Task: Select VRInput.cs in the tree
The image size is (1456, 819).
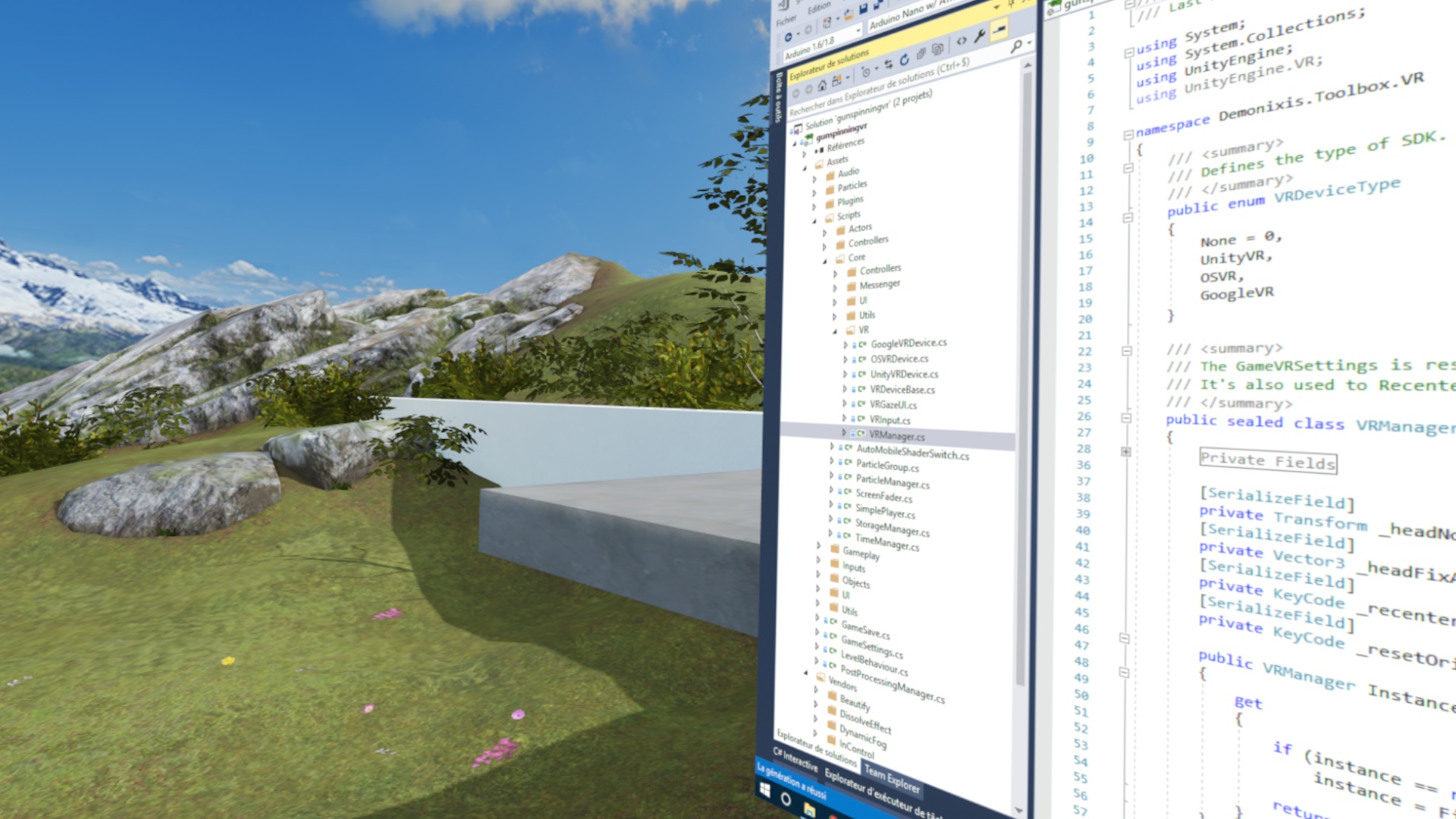Action: pyautogui.click(x=890, y=419)
